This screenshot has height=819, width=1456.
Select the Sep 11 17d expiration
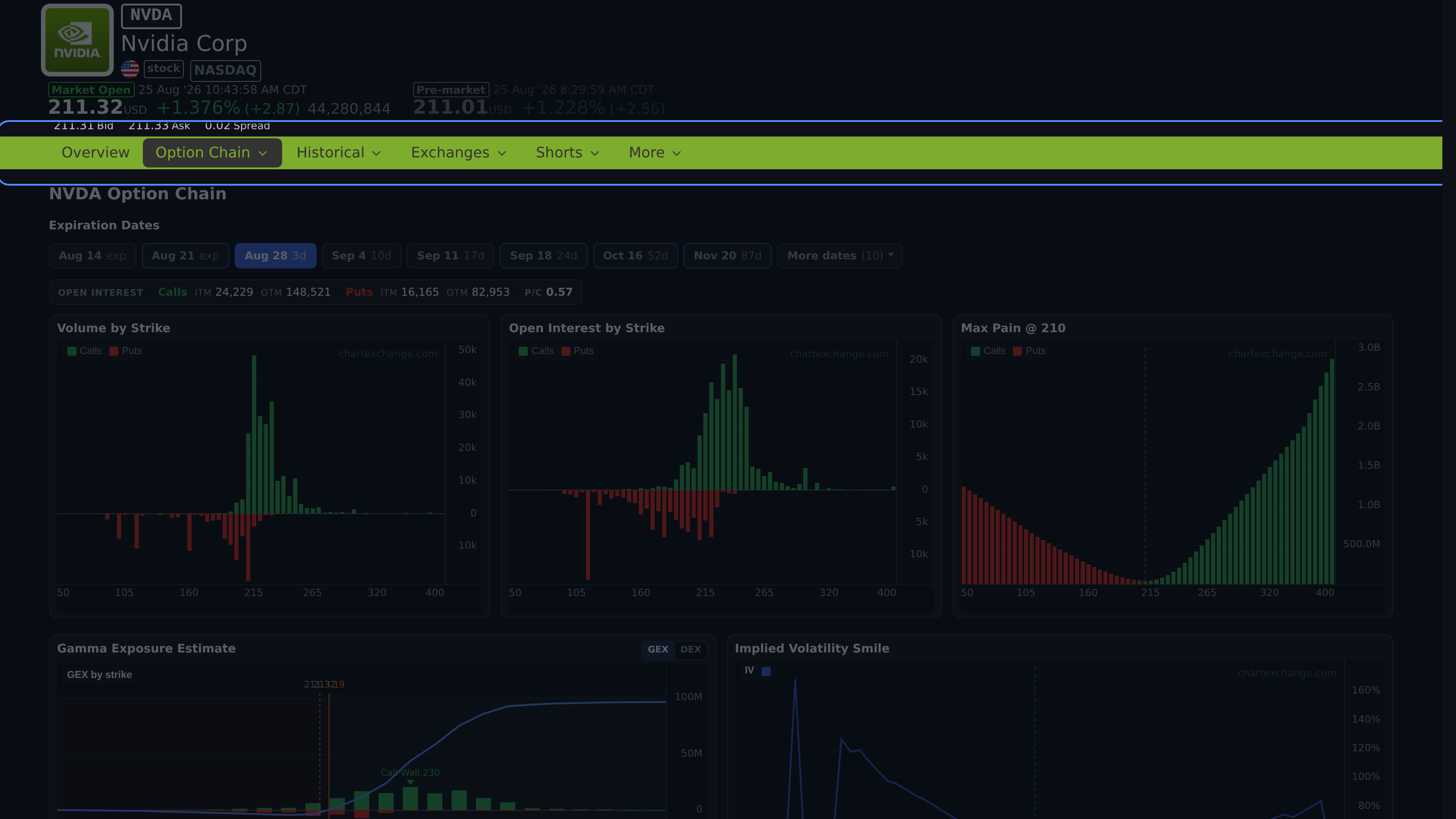(450, 255)
